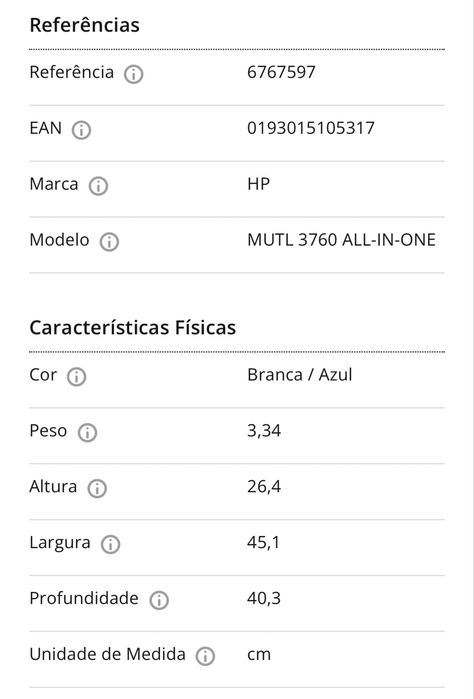Click the cm unit value
474x699 pixels.
[x=259, y=655]
